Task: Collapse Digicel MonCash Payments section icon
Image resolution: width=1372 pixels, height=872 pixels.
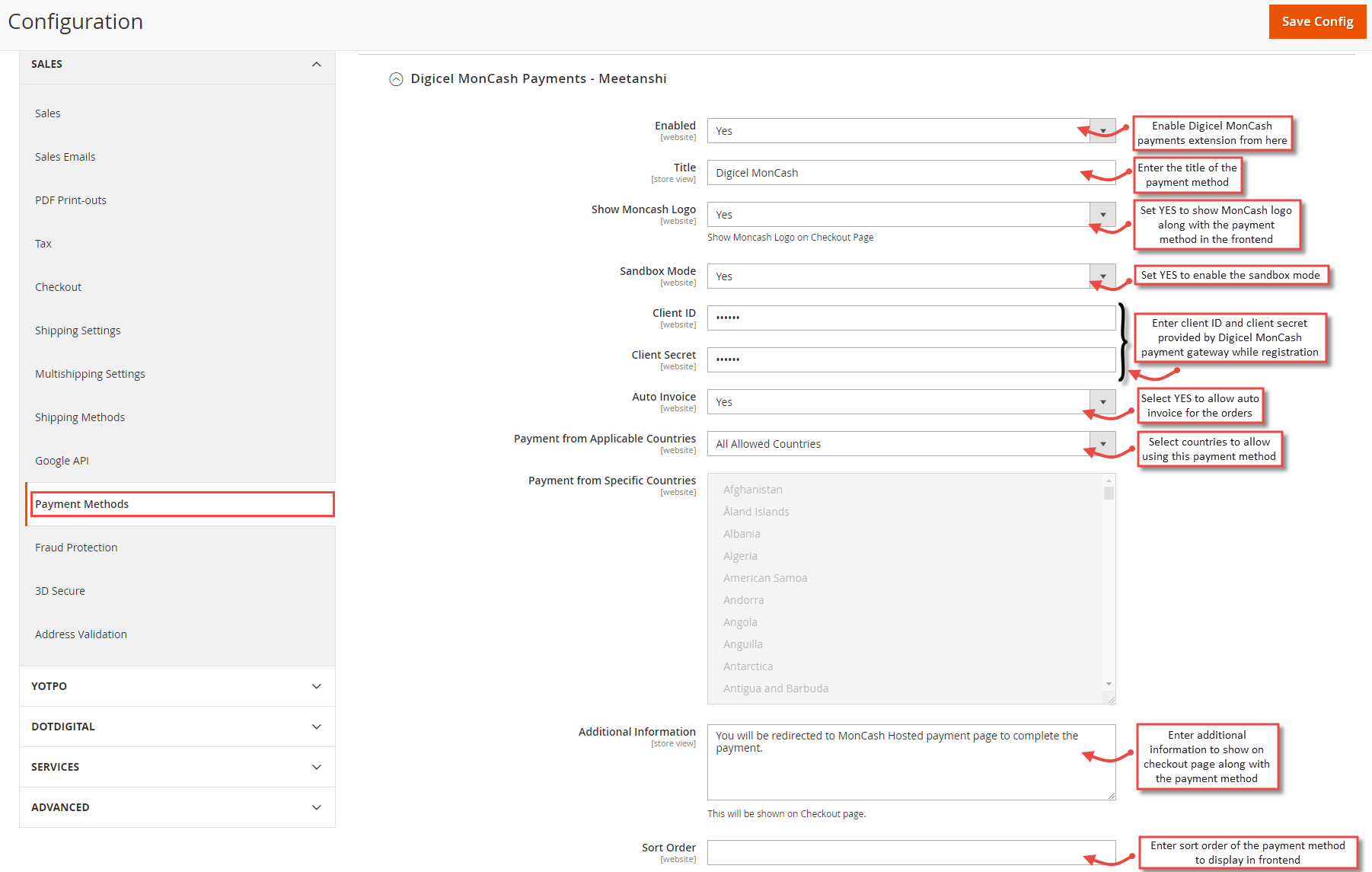Action: click(x=396, y=79)
